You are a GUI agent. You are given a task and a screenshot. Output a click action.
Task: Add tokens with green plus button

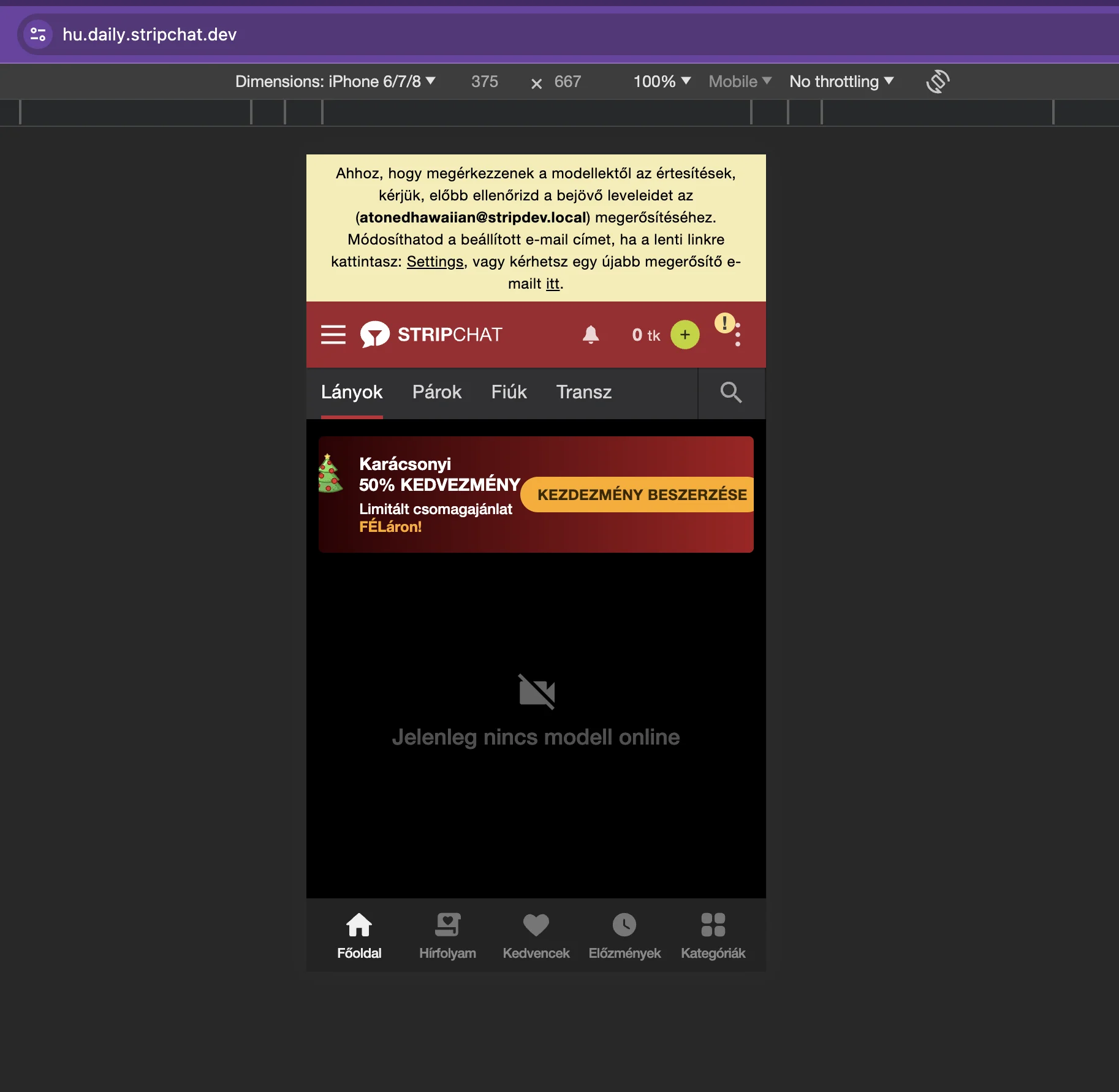tap(685, 335)
